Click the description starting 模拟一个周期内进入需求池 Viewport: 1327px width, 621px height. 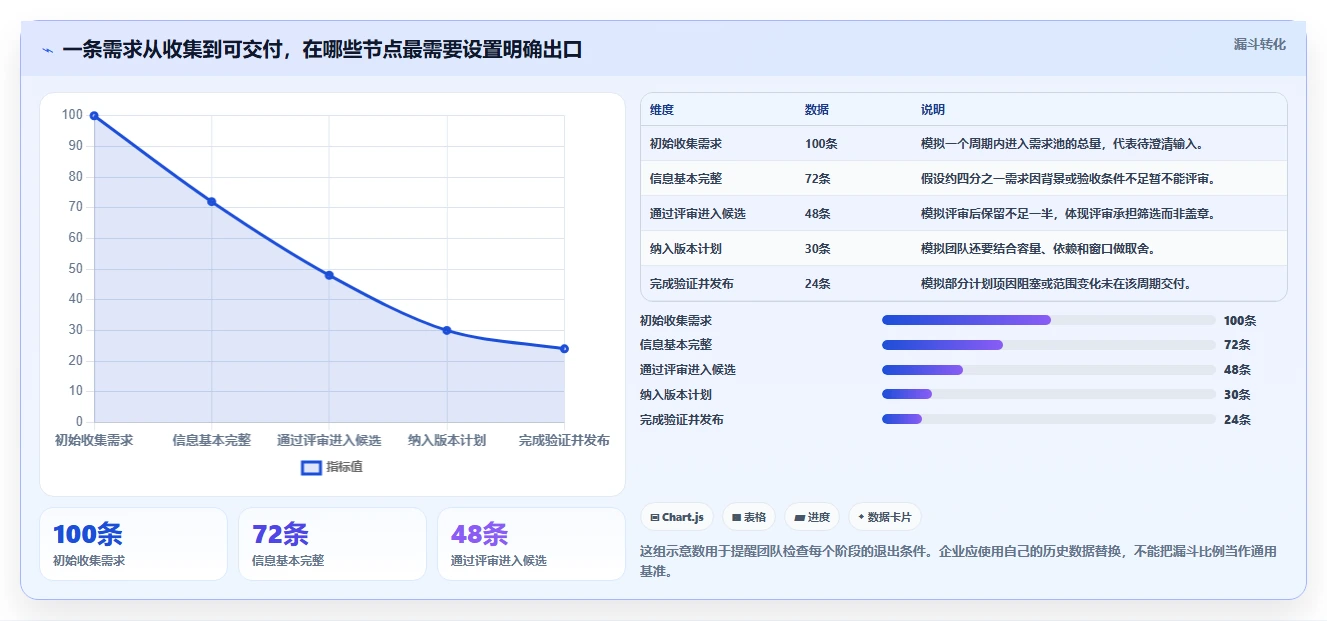tap(1062, 144)
